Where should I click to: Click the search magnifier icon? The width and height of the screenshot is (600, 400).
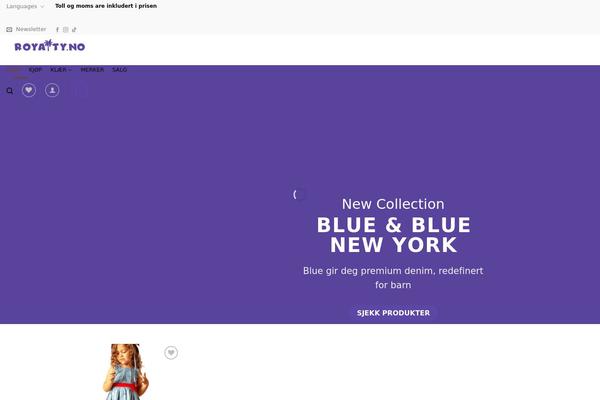pos(10,91)
